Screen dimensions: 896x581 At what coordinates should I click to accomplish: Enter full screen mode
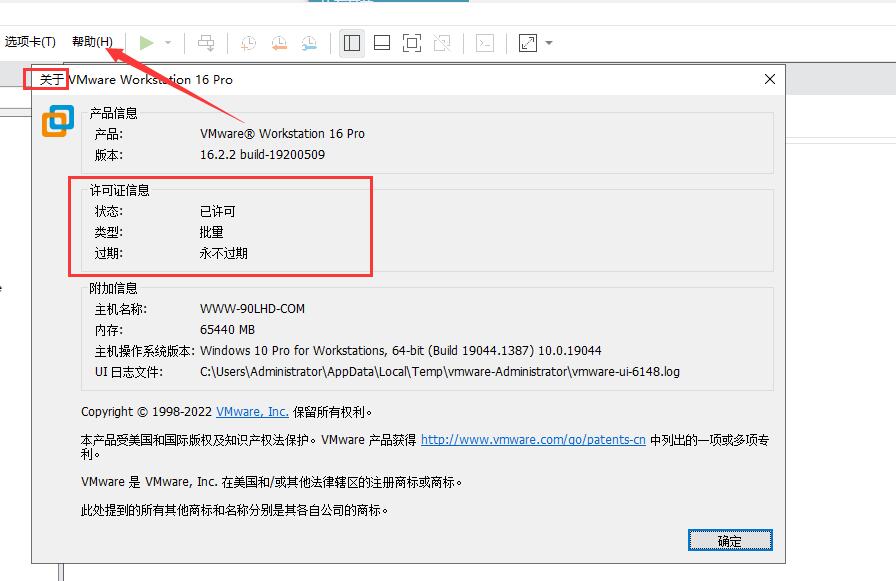click(x=412, y=43)
